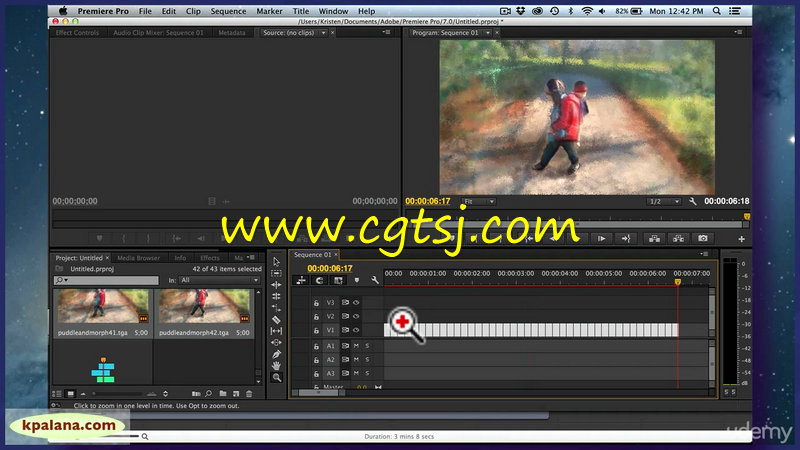Select the Slide tool
This screenshot has height=450, width=800.
(x=276, y=342)
